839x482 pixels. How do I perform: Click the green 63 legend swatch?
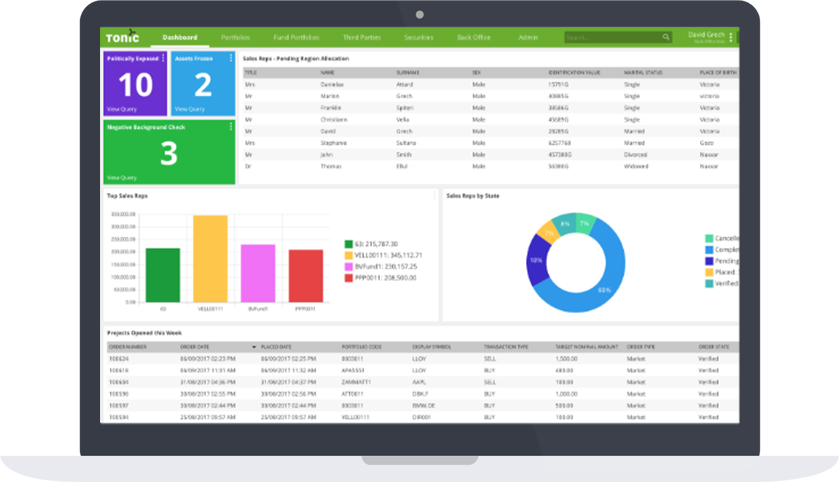(x=347, y=244)
